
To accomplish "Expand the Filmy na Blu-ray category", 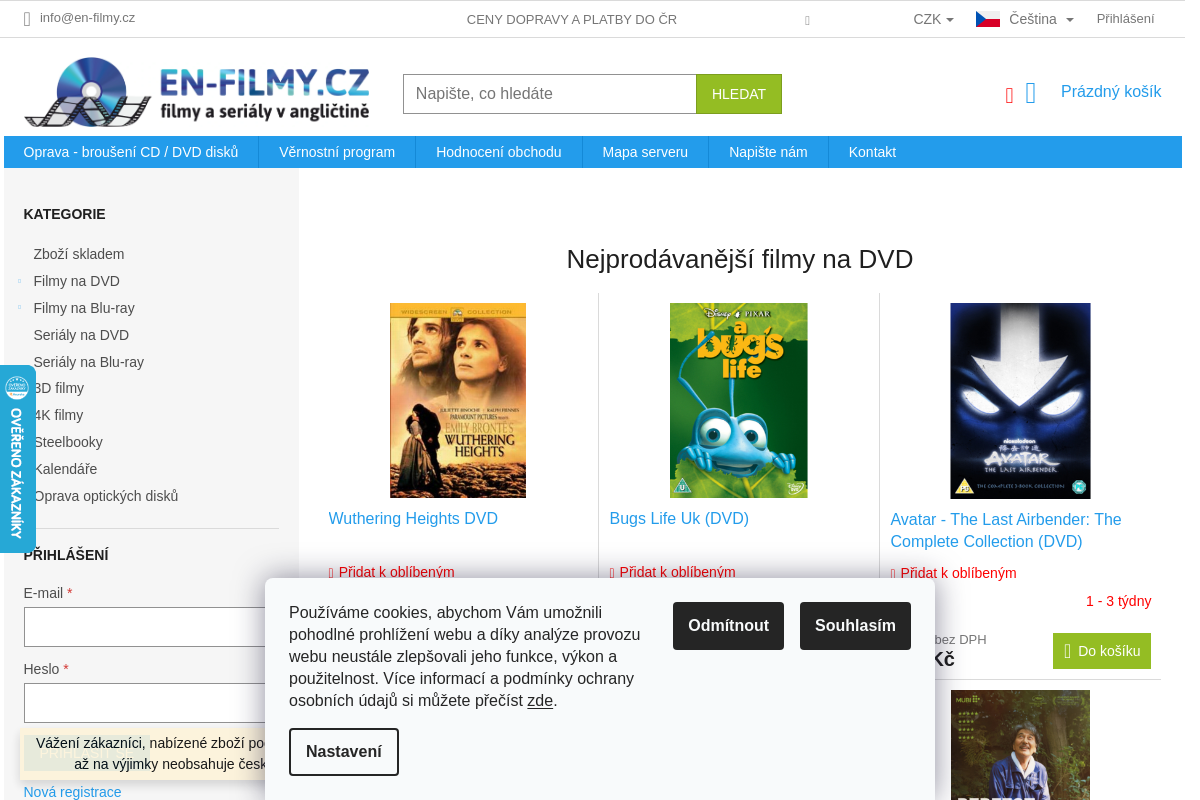I will coord(20,308).
